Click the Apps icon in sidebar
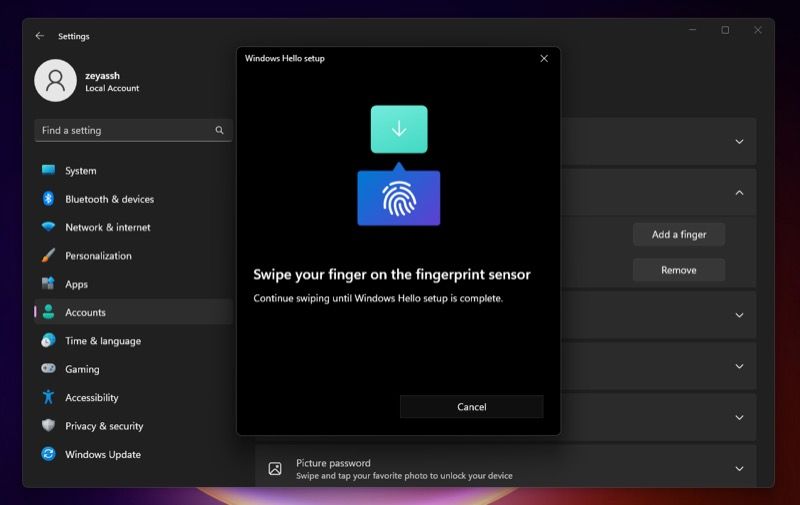The width and height of the screenshot is (800, 505). coord(48,284)
